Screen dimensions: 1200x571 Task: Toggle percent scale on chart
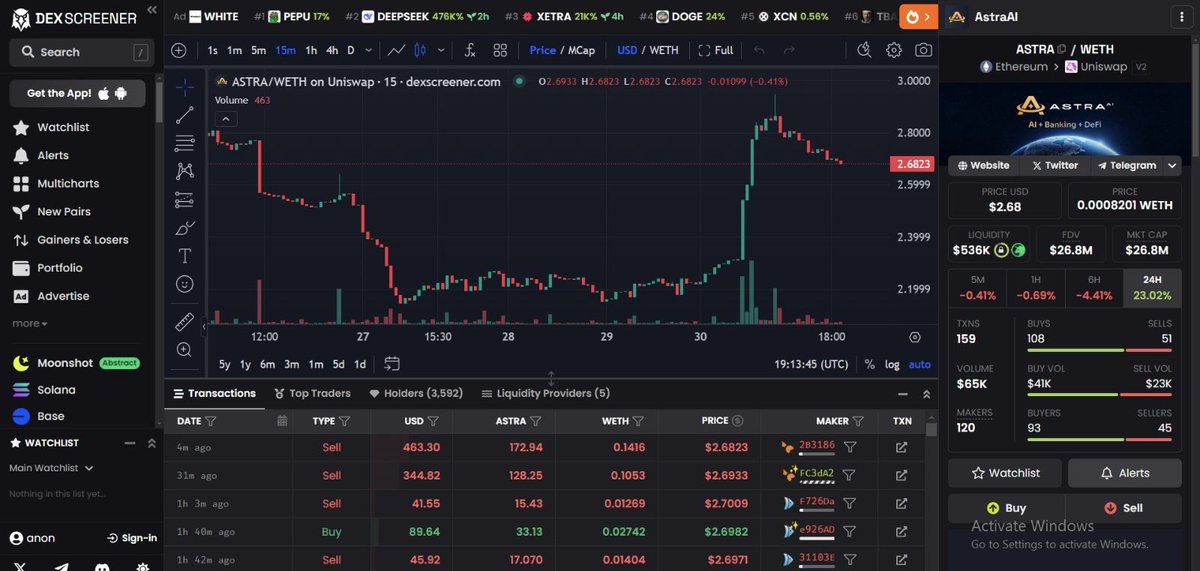[869, 364]
